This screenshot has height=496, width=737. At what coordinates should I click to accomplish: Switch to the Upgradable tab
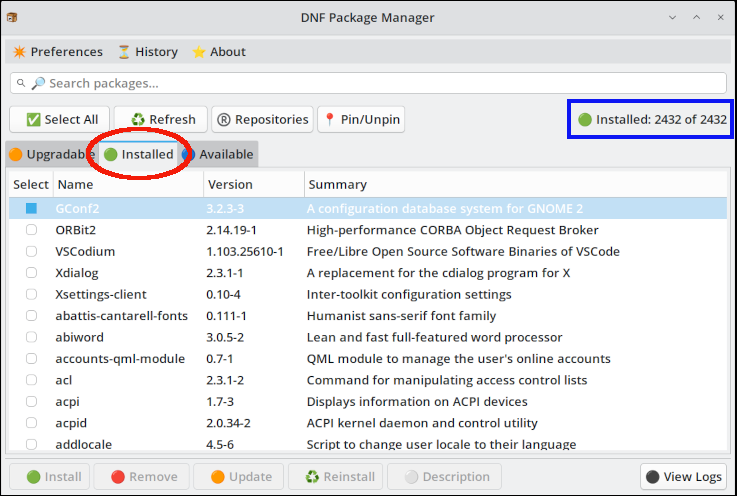coord(52,154)
